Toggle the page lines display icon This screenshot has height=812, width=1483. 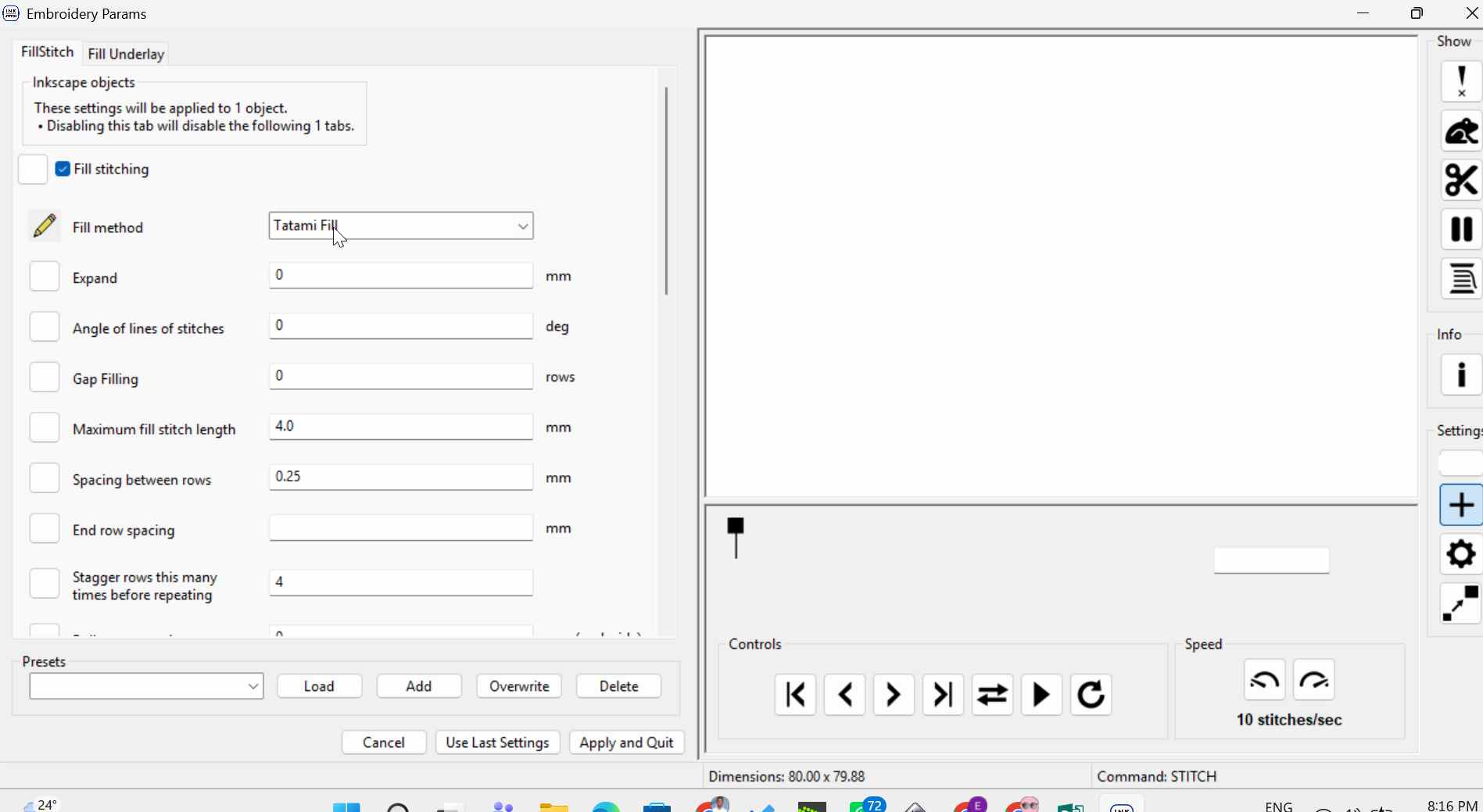point(1461,279)
